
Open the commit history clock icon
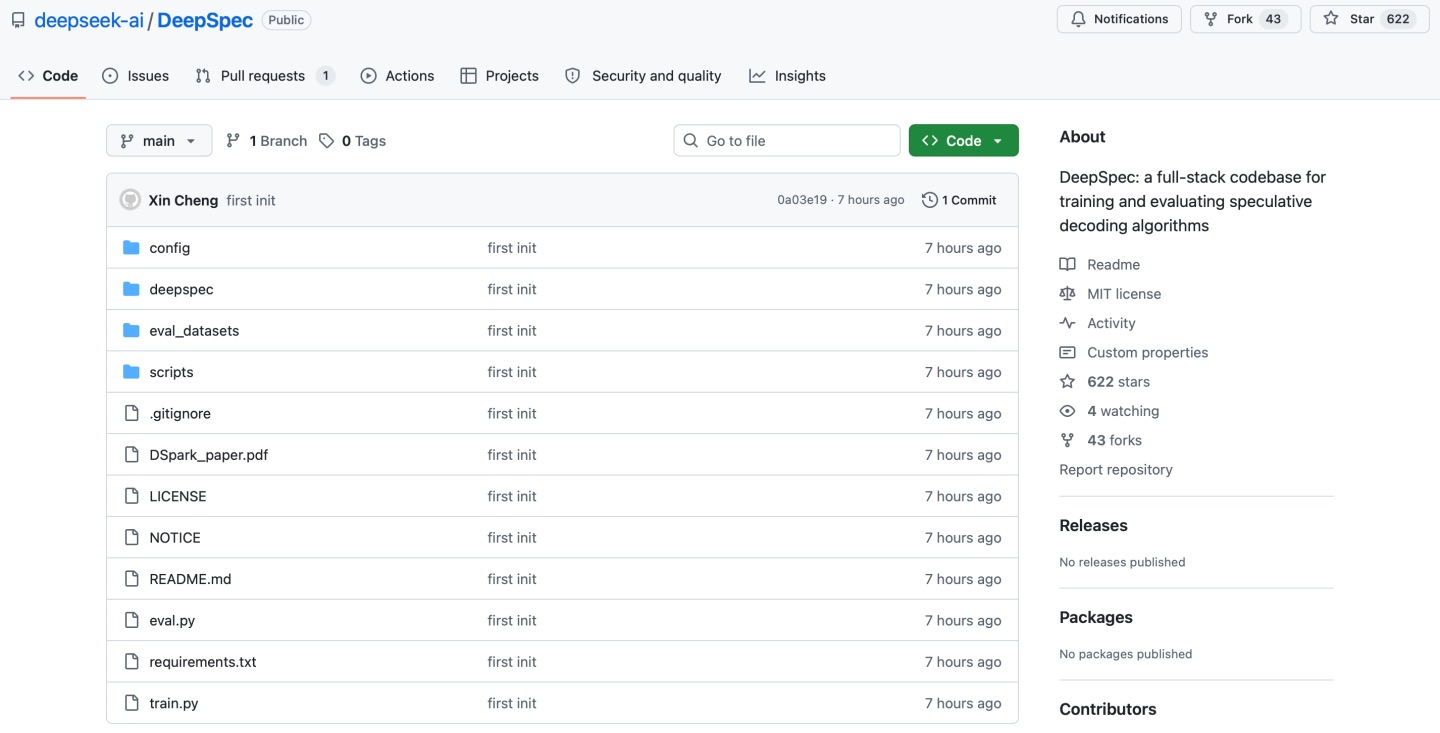point(929,200)
